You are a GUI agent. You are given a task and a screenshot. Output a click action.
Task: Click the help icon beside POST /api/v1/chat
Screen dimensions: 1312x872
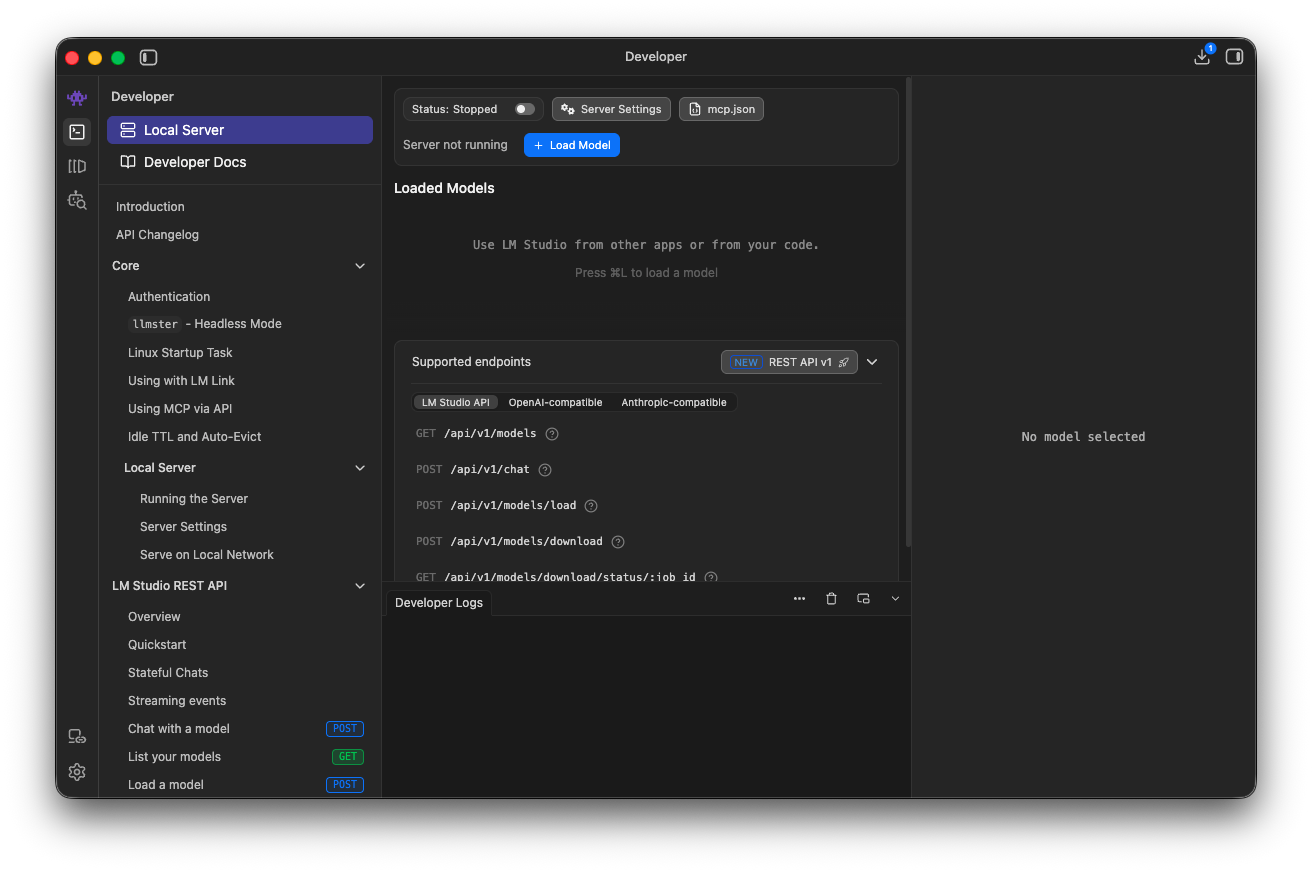click(x=545, y=470)
